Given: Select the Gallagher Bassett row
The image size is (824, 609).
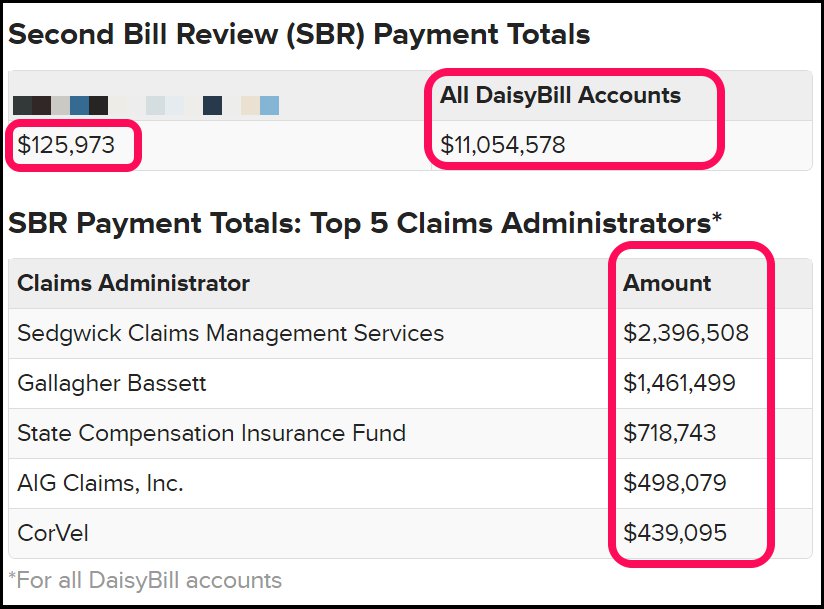Looking at the screenshot, I should 410,383.
